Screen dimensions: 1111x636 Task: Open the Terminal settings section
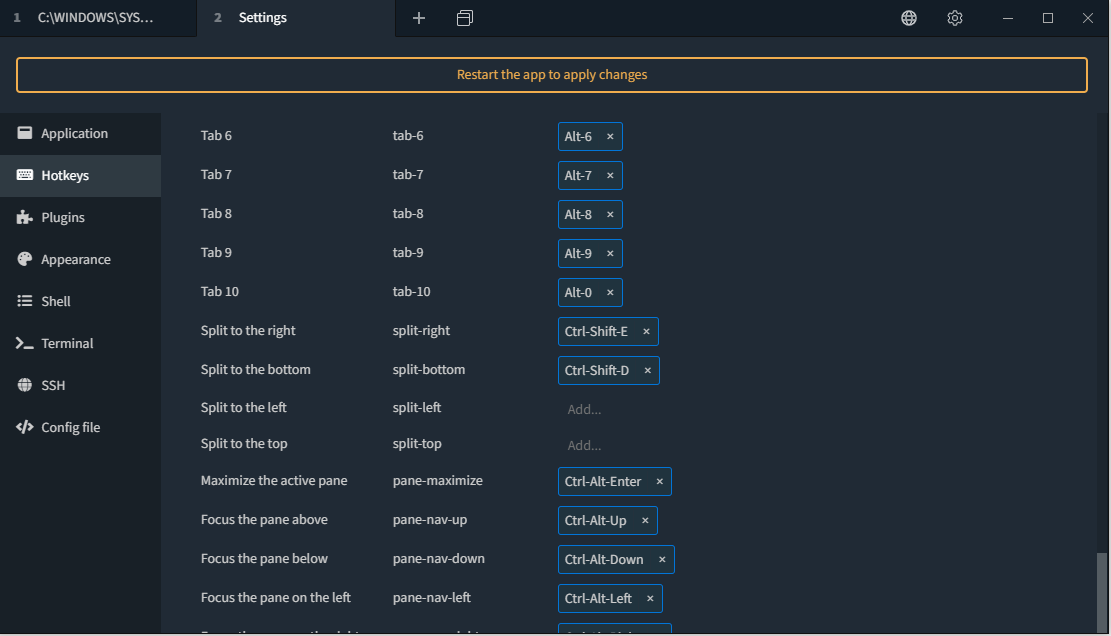tap(80, 343)
